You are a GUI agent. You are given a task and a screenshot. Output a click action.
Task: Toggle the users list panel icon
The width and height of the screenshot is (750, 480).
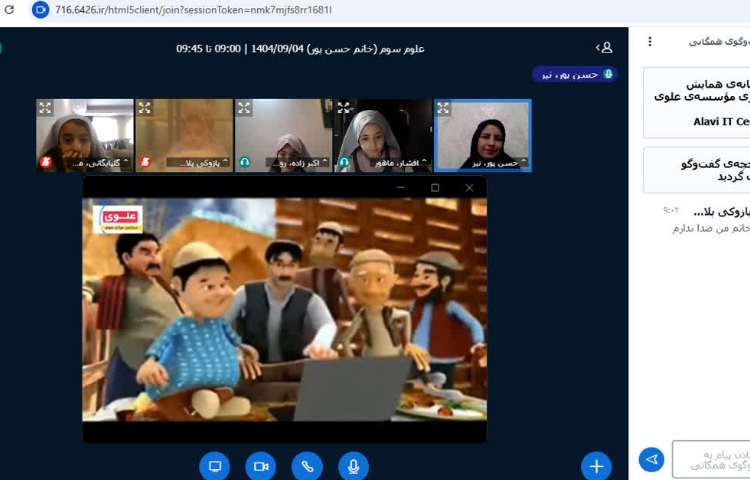point(604,47)
